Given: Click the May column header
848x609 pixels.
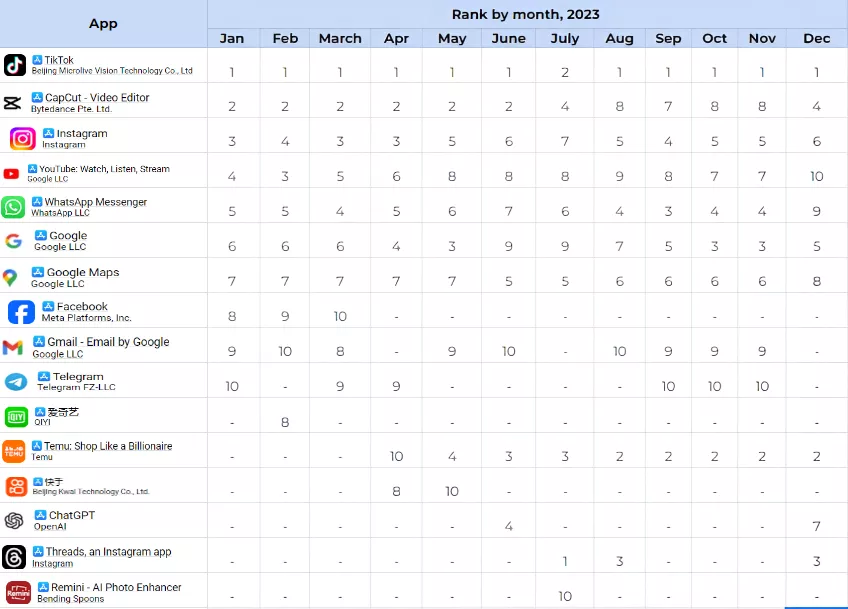Looking at the screenshot, I should [452, 38].
